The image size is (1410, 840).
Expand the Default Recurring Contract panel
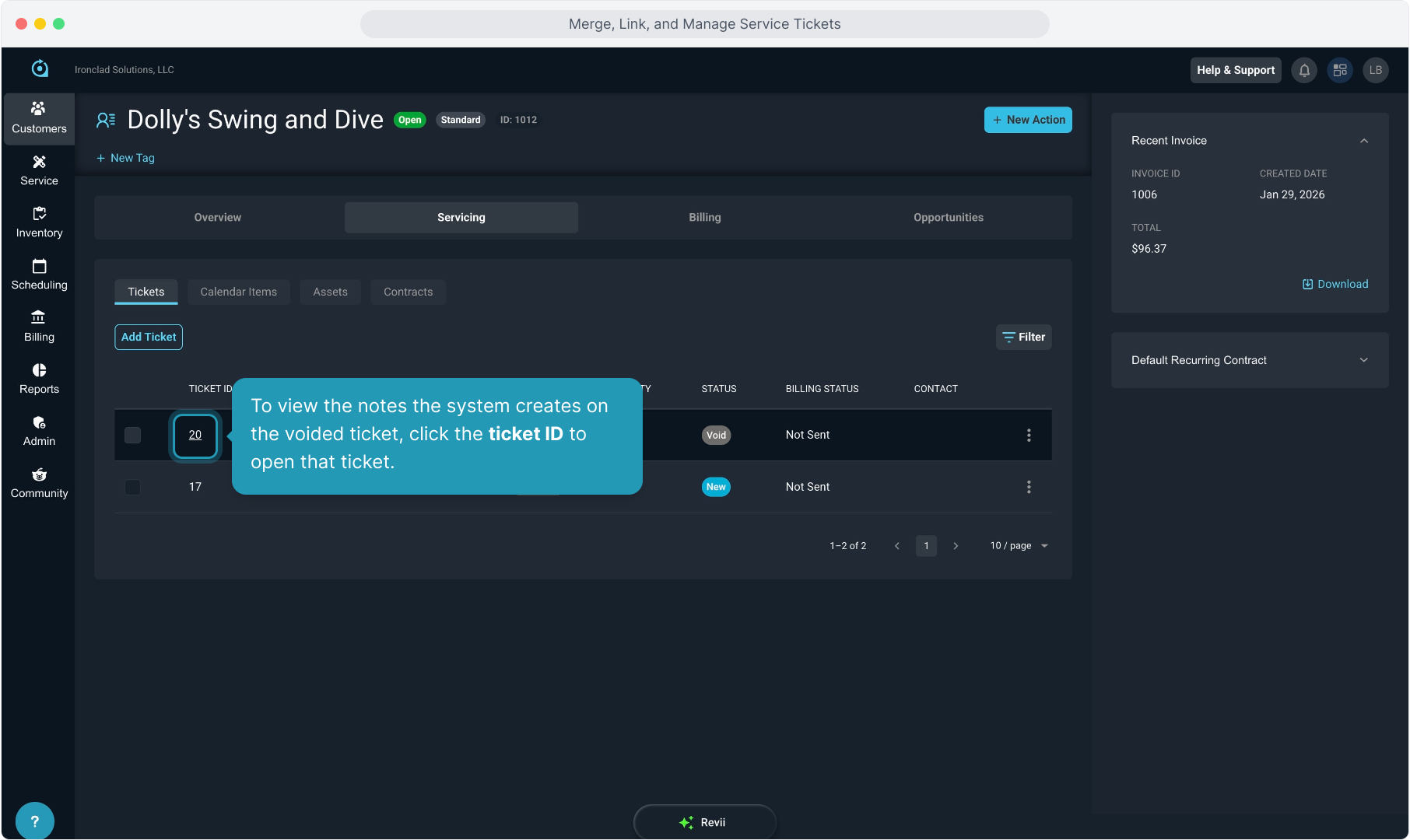(1363, 360)
